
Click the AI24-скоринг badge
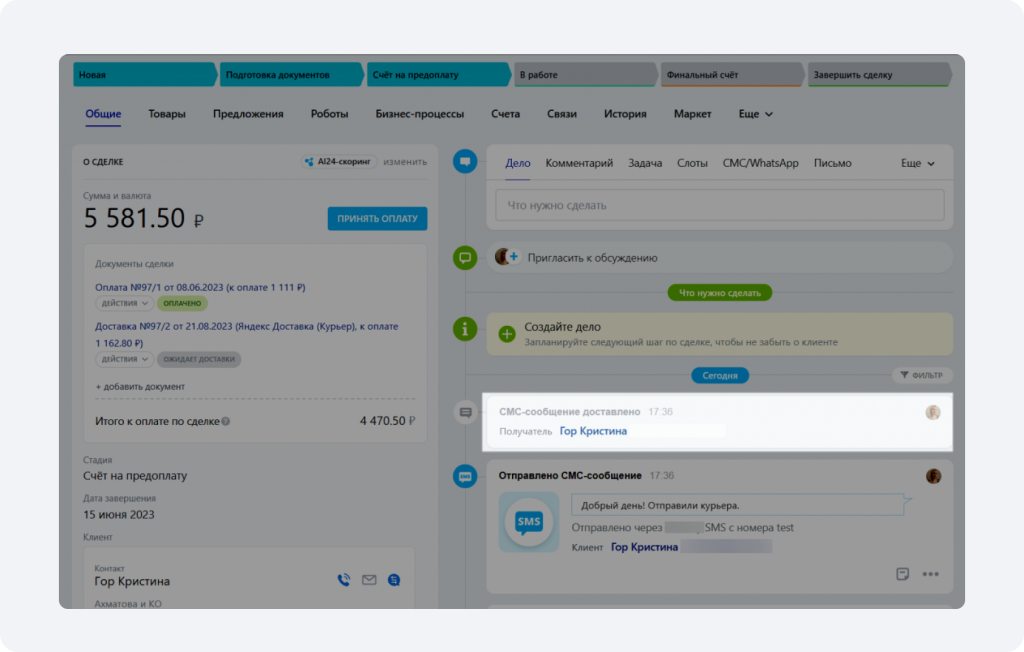pyautogui.click(x=338, y=161)
